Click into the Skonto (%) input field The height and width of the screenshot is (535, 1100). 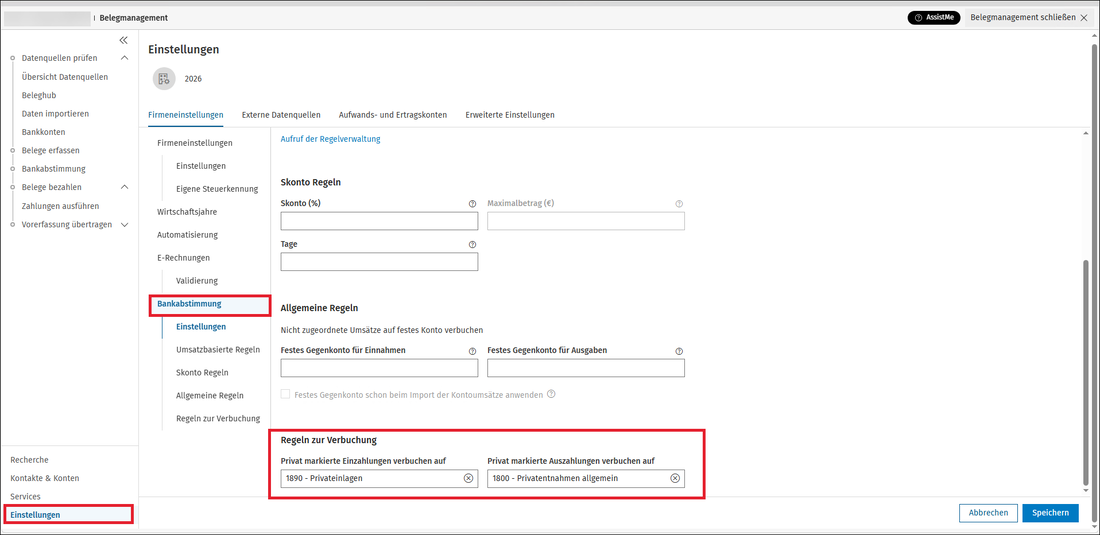pyautogui.click(x=380, y=222)
